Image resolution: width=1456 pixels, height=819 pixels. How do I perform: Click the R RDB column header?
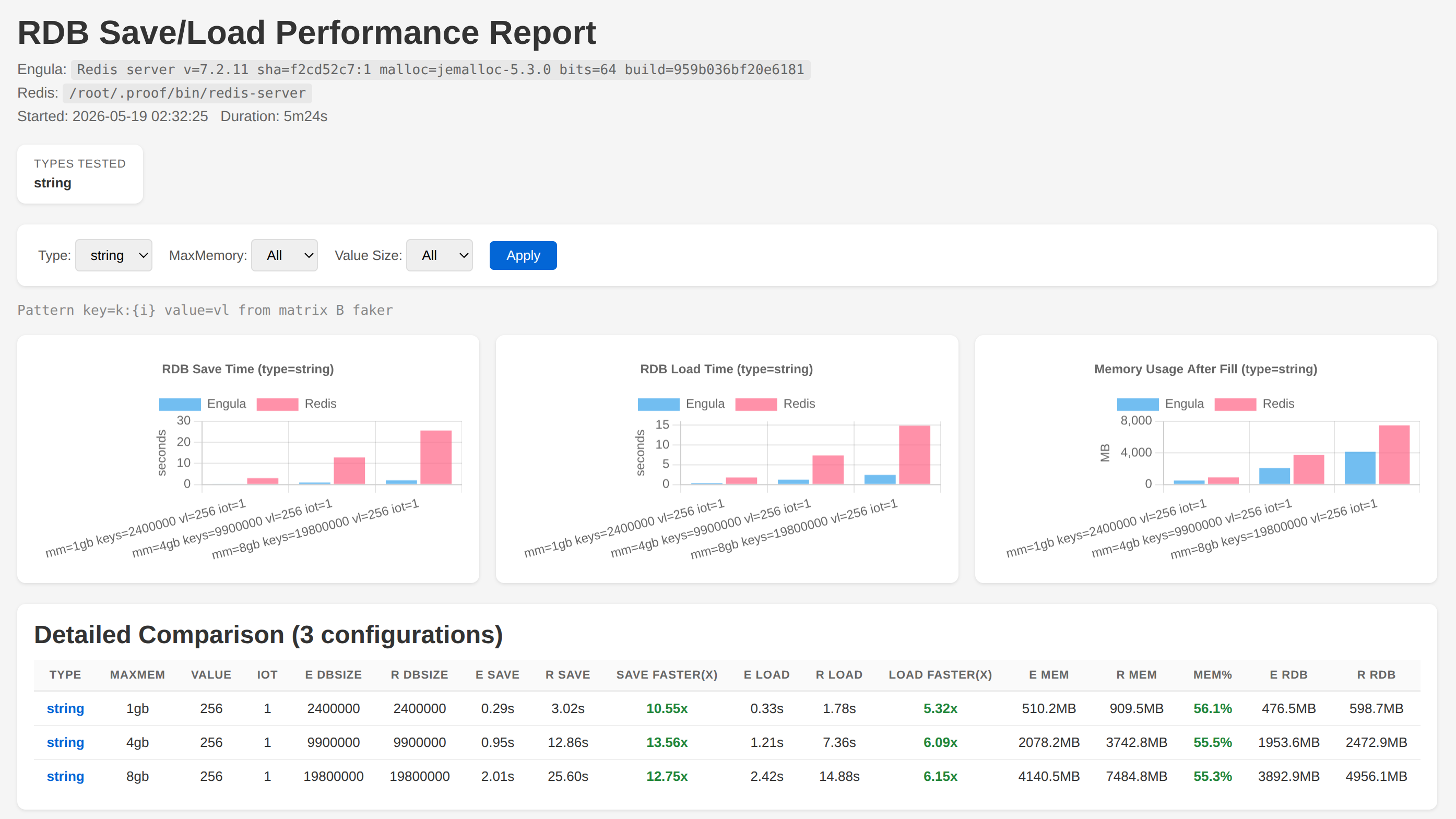tap(1376, 674)
